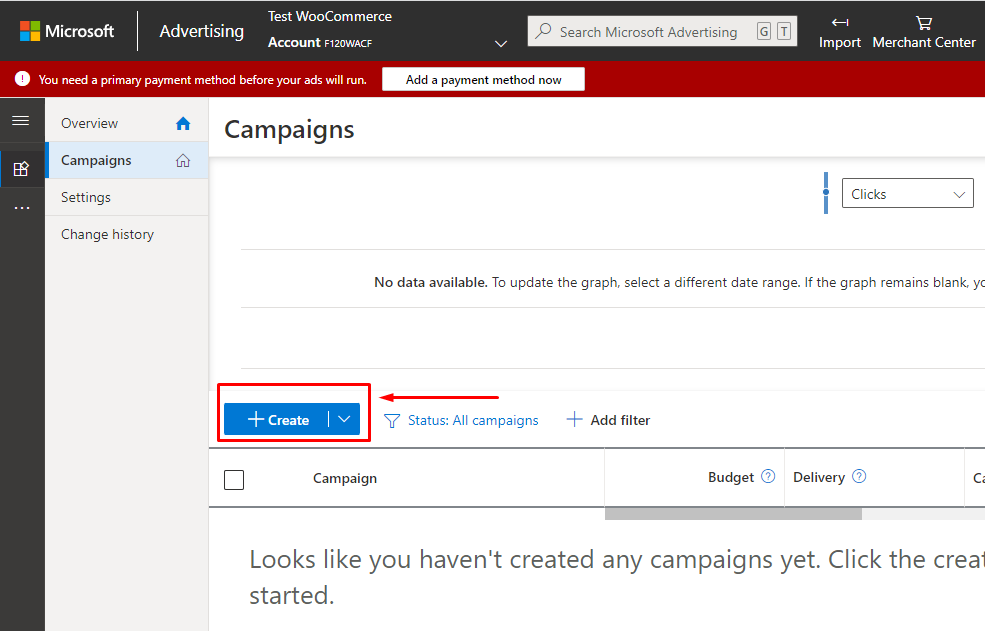985x631 pixels.
Task: Click the Import arrow icon
Action: 840,23
